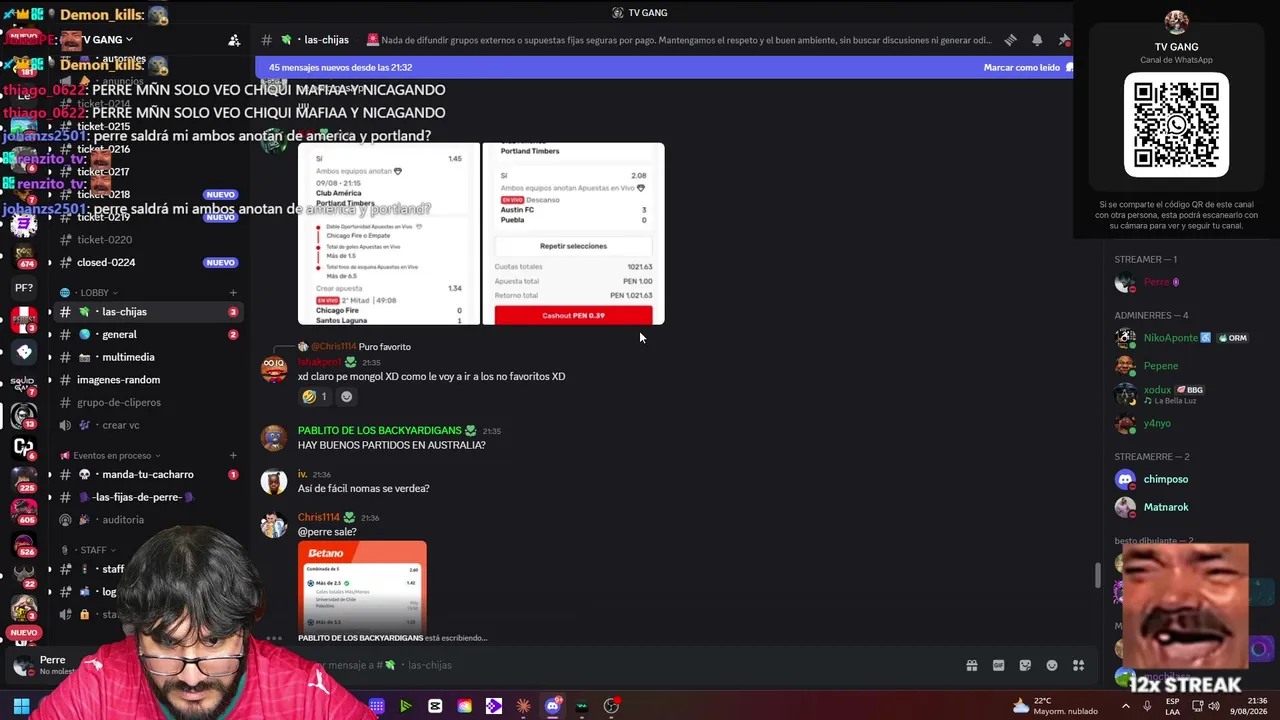Open PABLITO DE LOS BACKYARDIGANS profile
The image size is (1280, 720).
click(380, 431)
